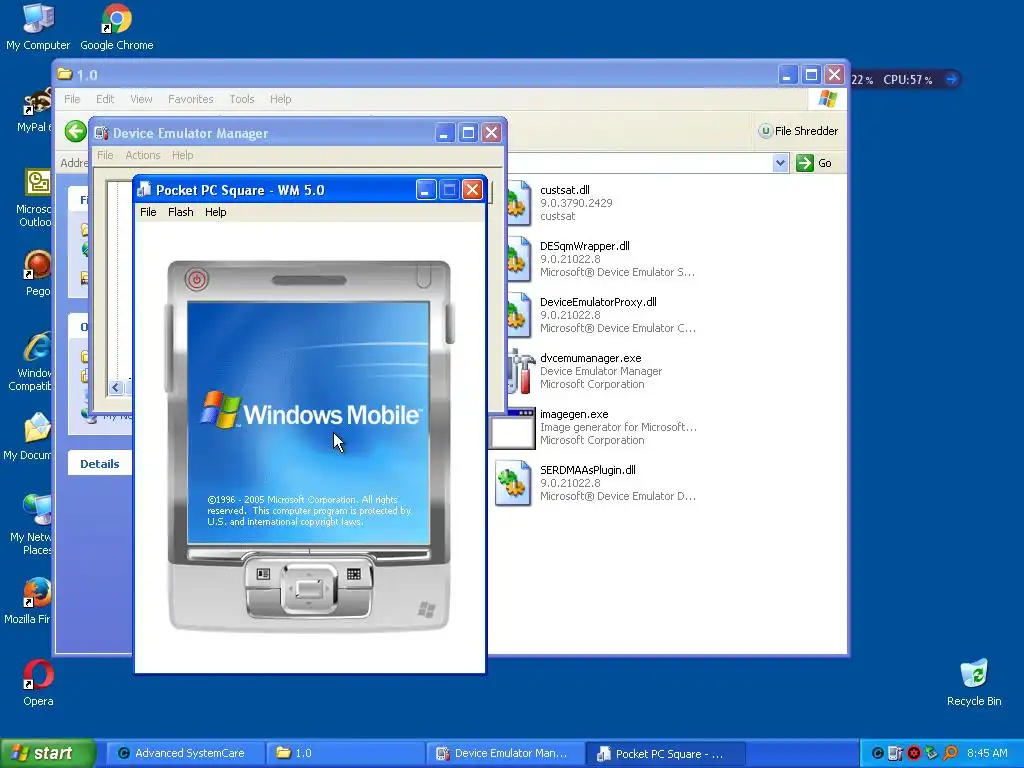Open Actions menu in Device Emulator Manager

[x=143, y=155]
